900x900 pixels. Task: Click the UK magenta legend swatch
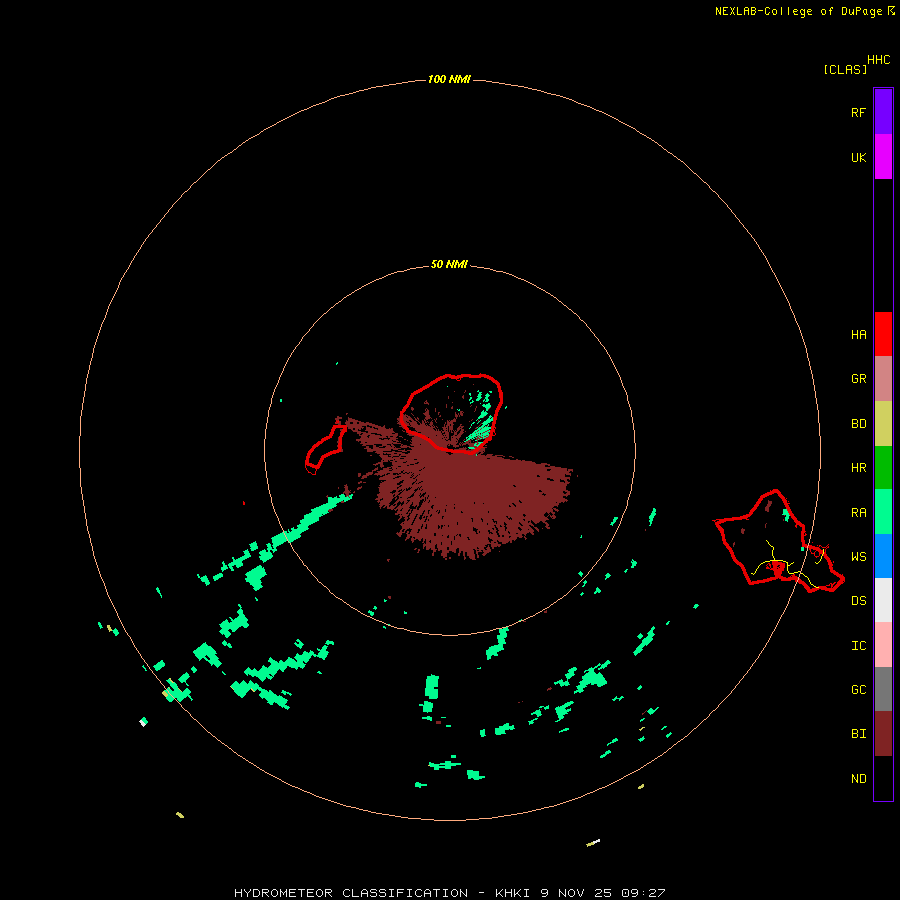(x=883, y=157)
